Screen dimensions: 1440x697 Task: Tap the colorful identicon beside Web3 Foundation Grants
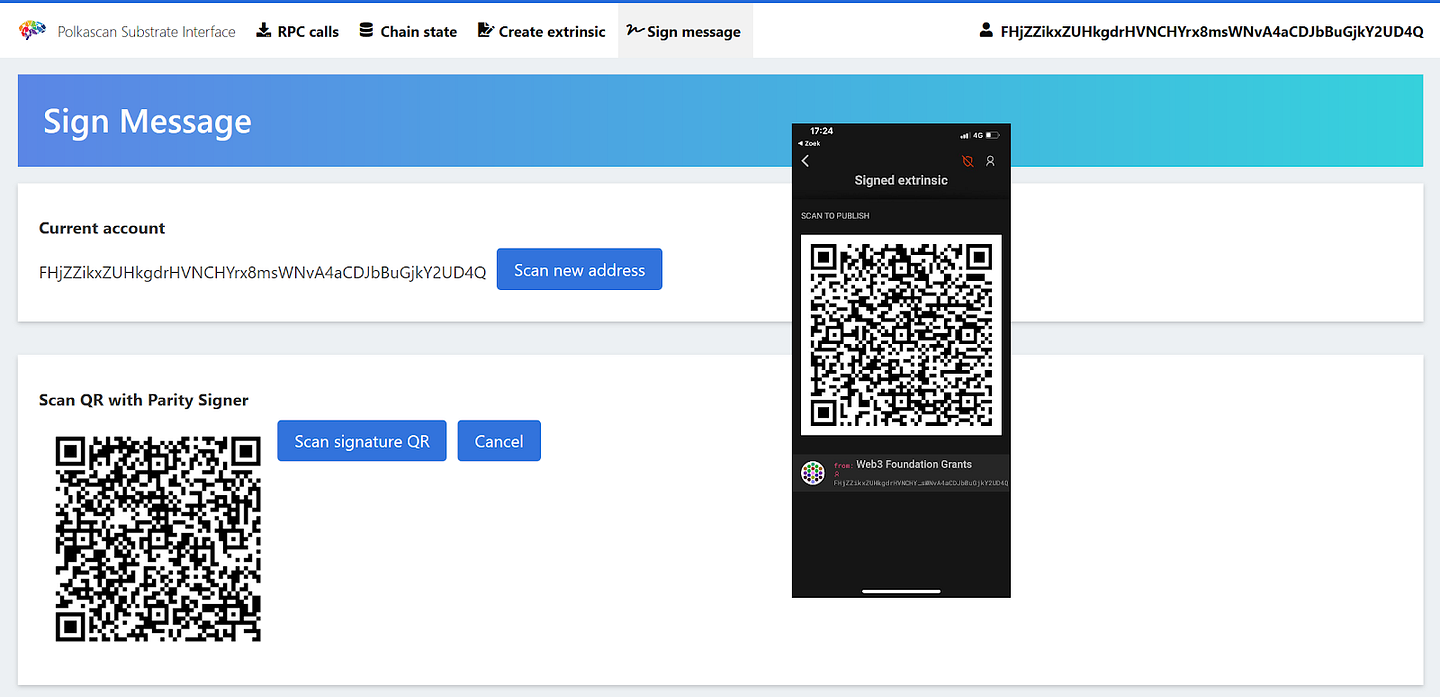pos(813,473)
